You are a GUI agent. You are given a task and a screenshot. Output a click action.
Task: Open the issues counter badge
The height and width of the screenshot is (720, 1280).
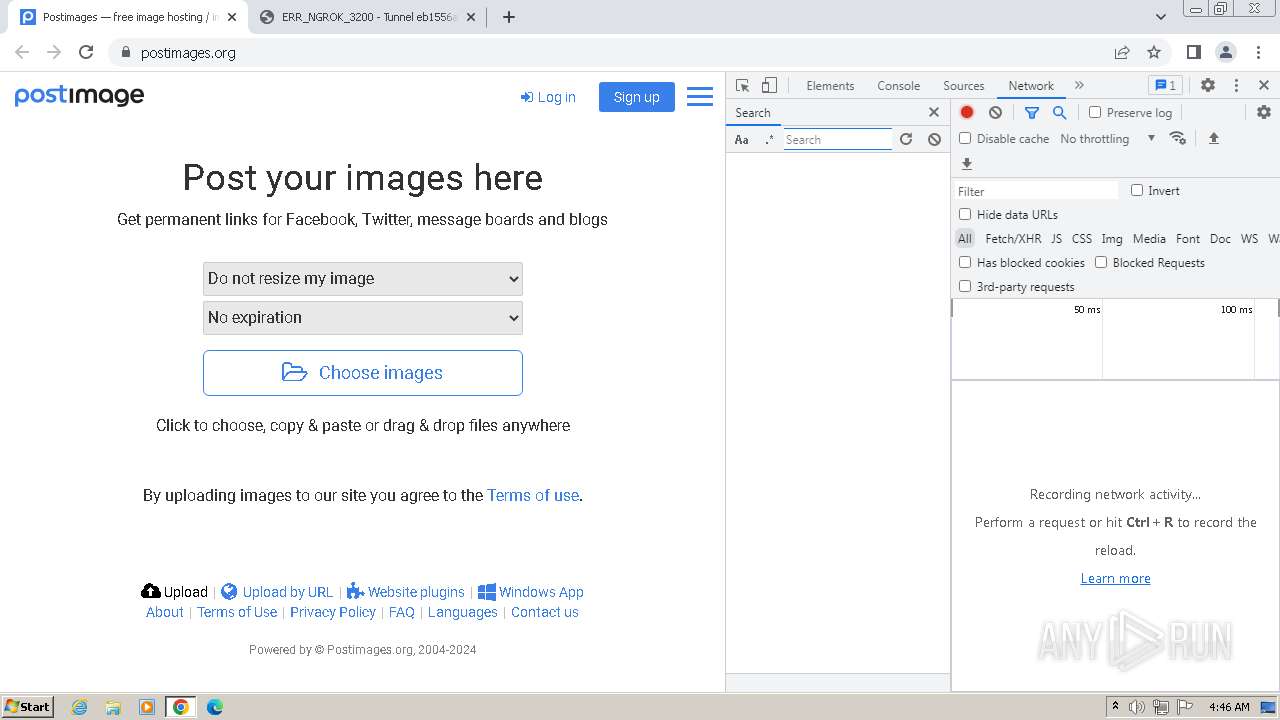click(1164, 86)
